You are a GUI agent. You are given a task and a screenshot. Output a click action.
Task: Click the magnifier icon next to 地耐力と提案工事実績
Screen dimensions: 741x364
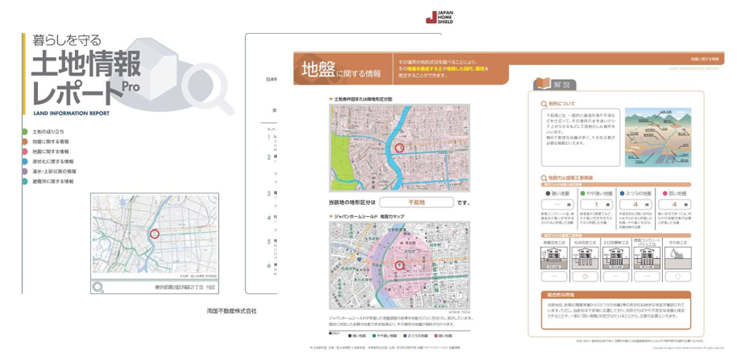[x=543, y=178]
